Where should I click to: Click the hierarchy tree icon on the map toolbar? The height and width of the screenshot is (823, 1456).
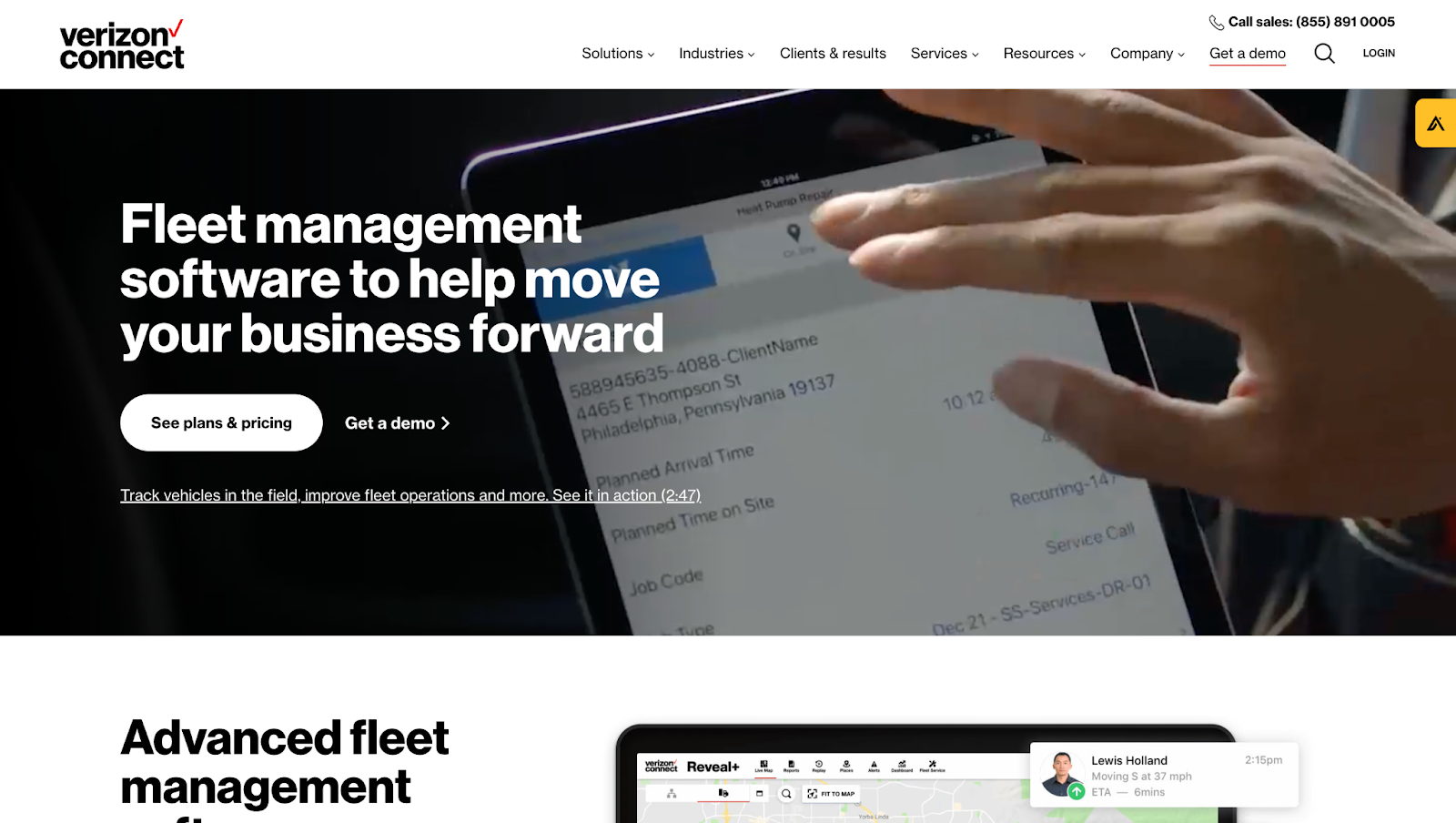click(x=672, y=794)
